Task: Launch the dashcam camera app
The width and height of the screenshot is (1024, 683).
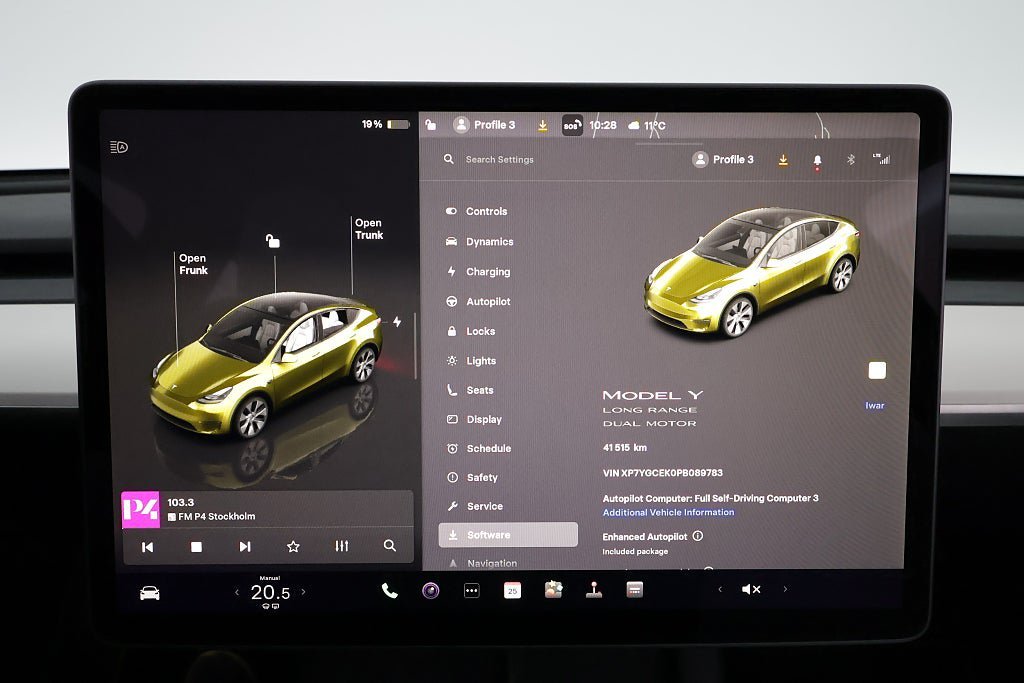Action: pos(430,590)
